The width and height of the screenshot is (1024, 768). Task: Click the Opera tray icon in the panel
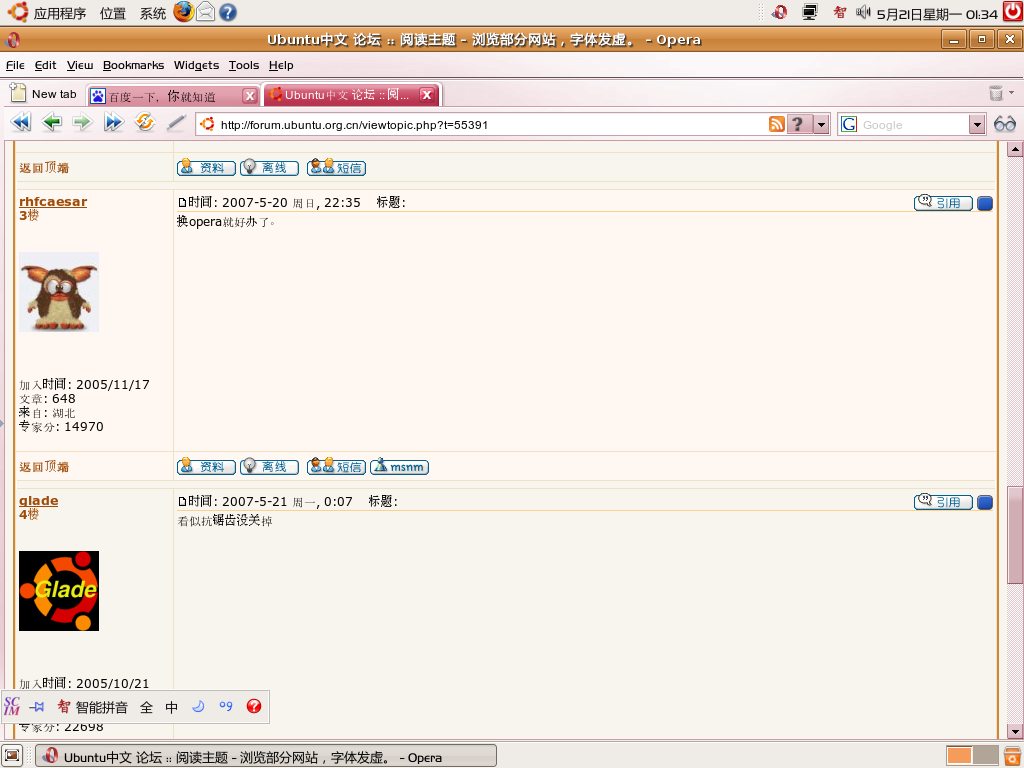tap(779, 12)
